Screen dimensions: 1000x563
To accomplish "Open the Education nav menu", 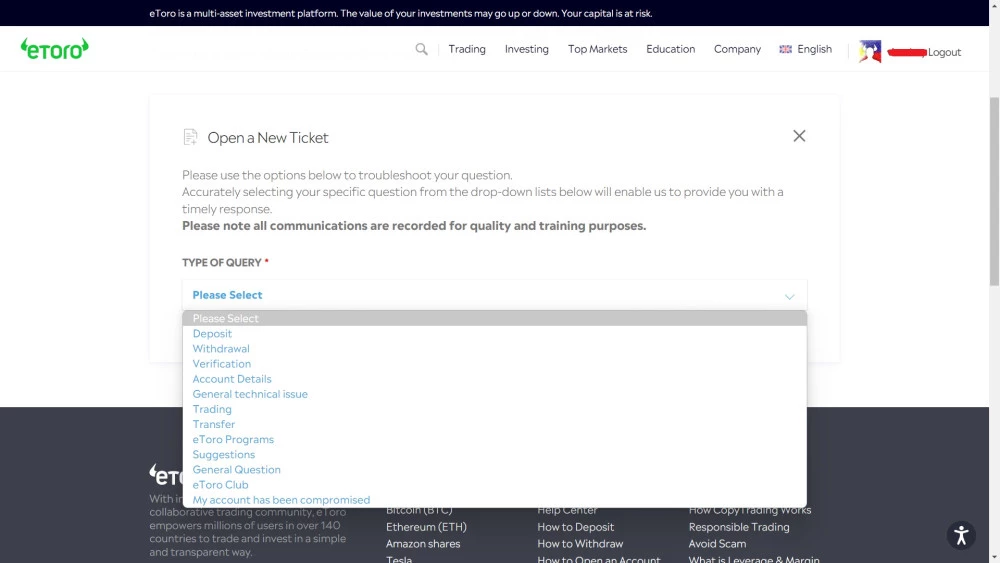I will click(x=670, y=49).
